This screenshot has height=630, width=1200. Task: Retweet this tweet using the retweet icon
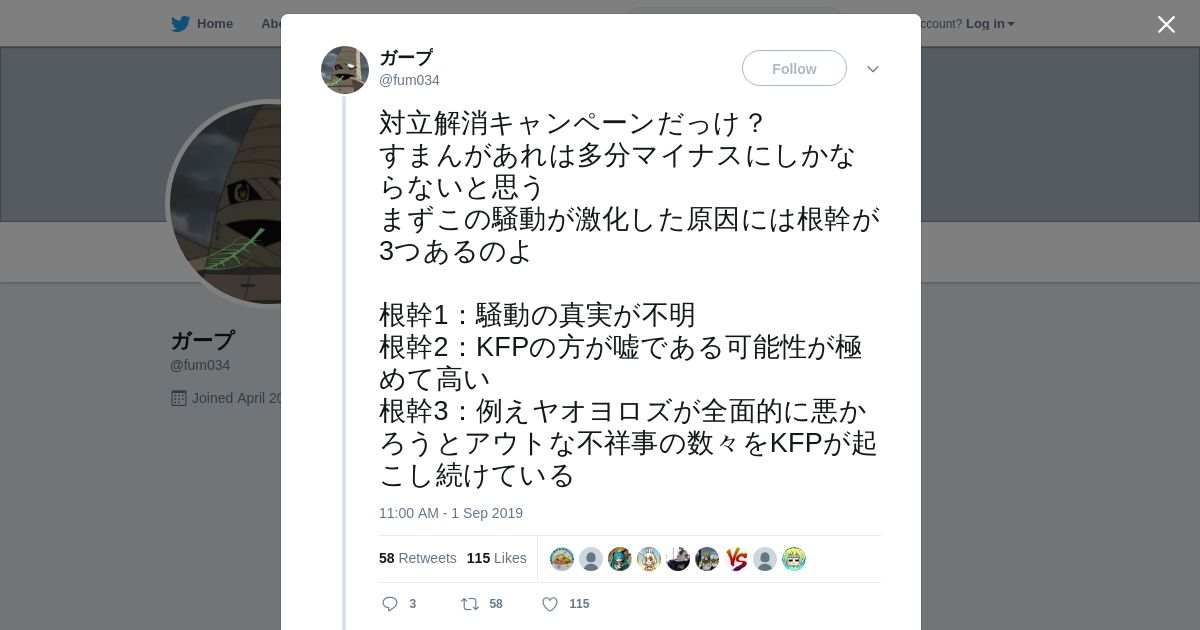tap(469, 604)
